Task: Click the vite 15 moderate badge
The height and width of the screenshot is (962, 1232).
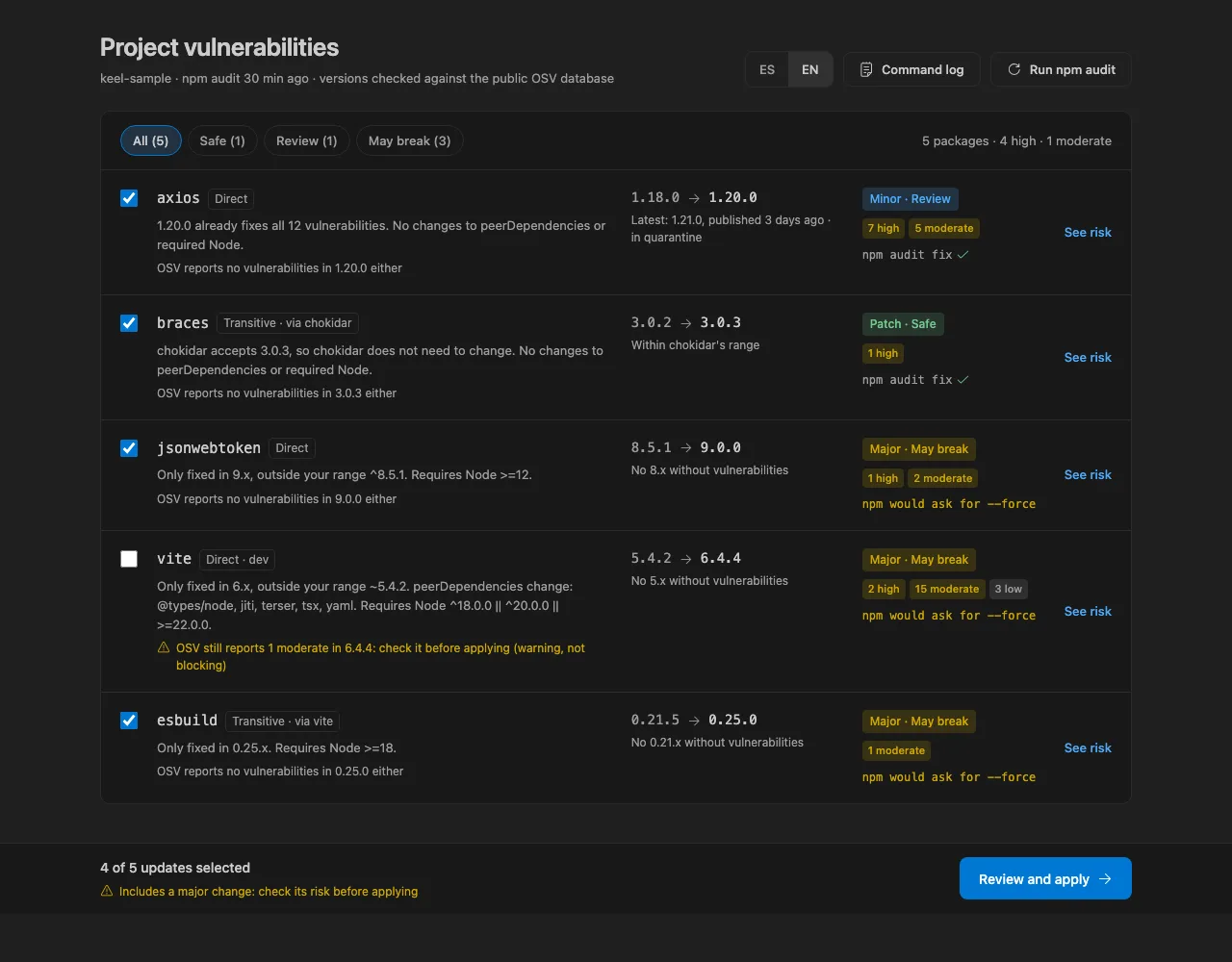Action: click(947, 589)
